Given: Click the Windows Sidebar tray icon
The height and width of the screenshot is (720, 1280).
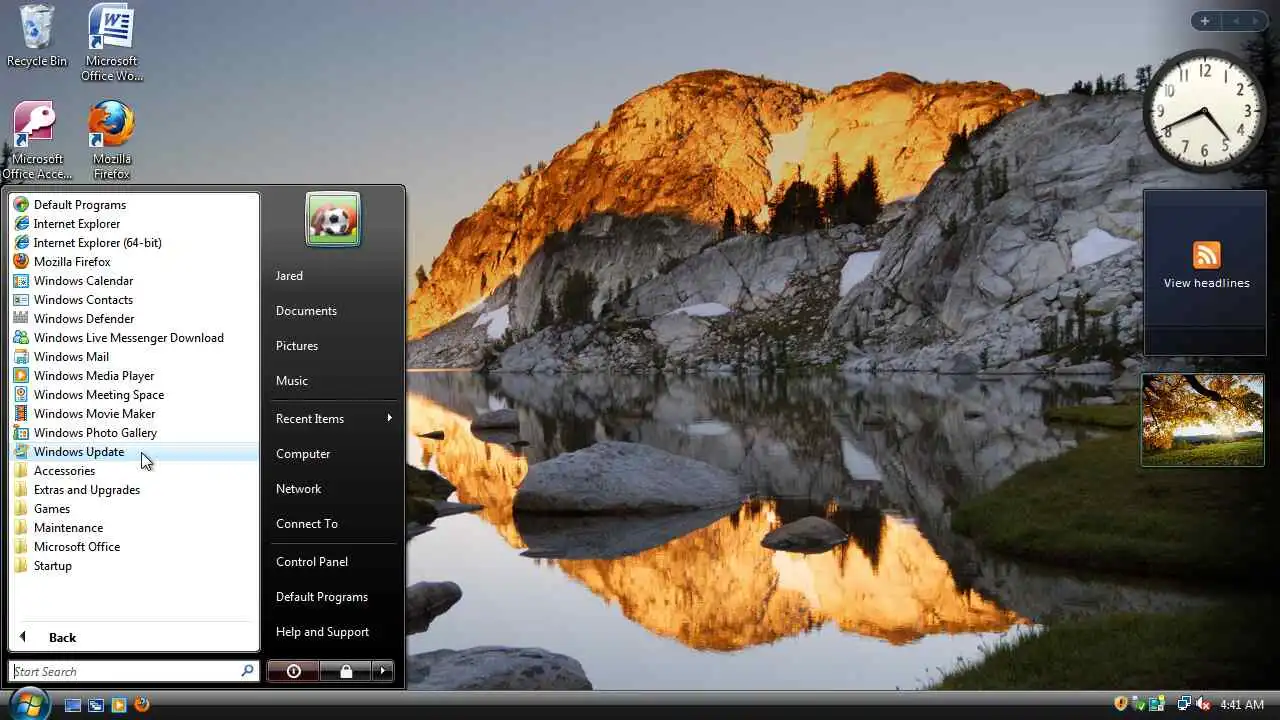Looking at the screenshot, I should [x=1158, y=704].
